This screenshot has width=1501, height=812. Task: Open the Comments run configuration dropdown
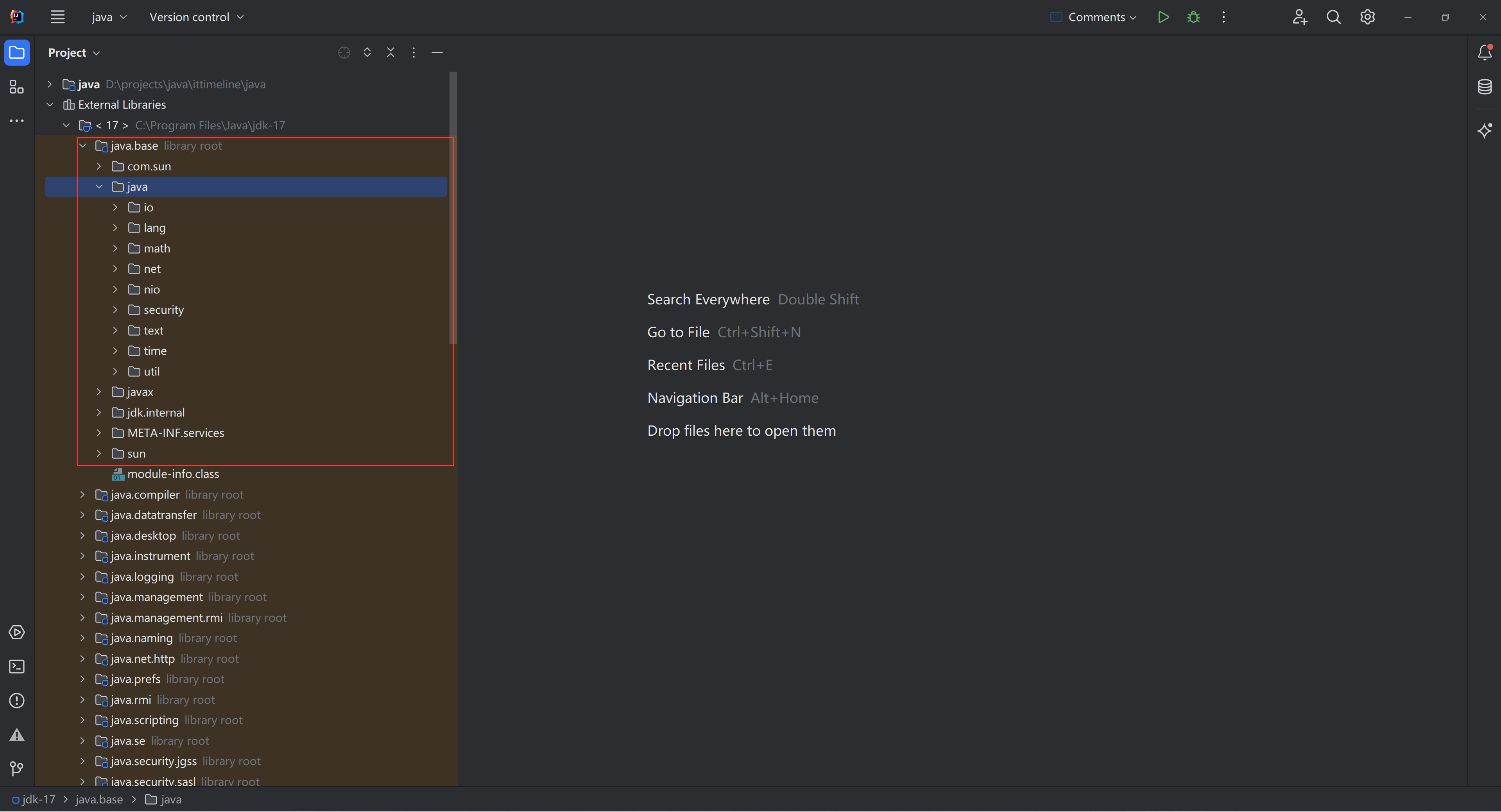(x=1094, y=17)
